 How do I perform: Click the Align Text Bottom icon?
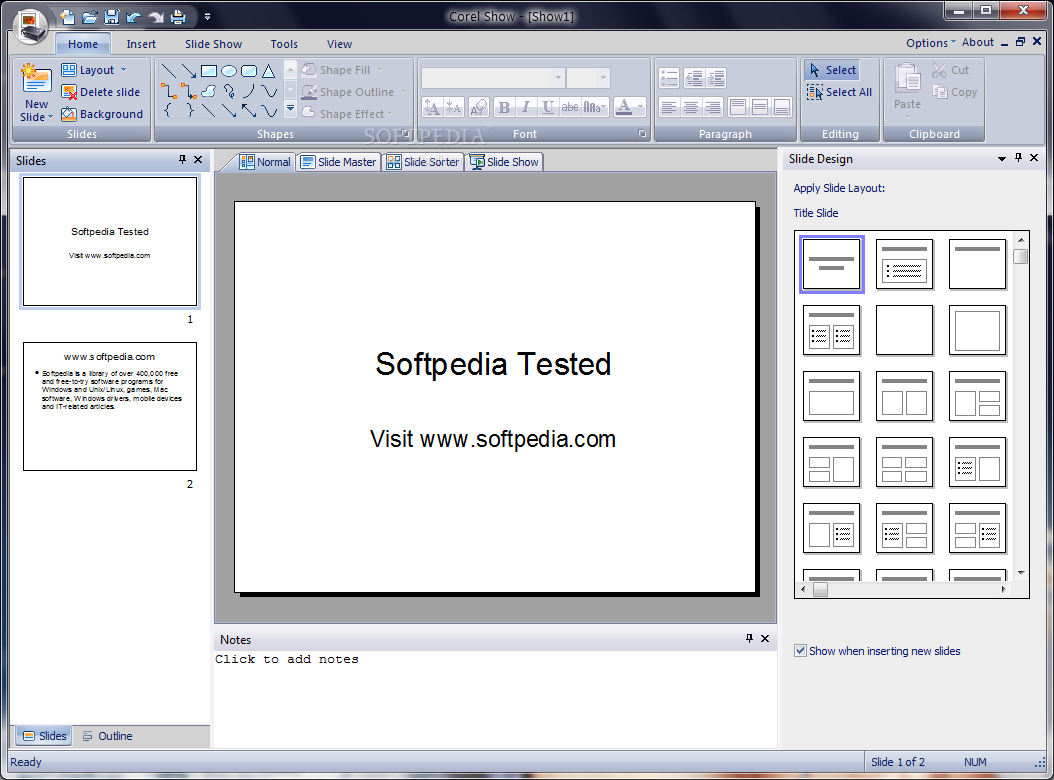point(782,108)
